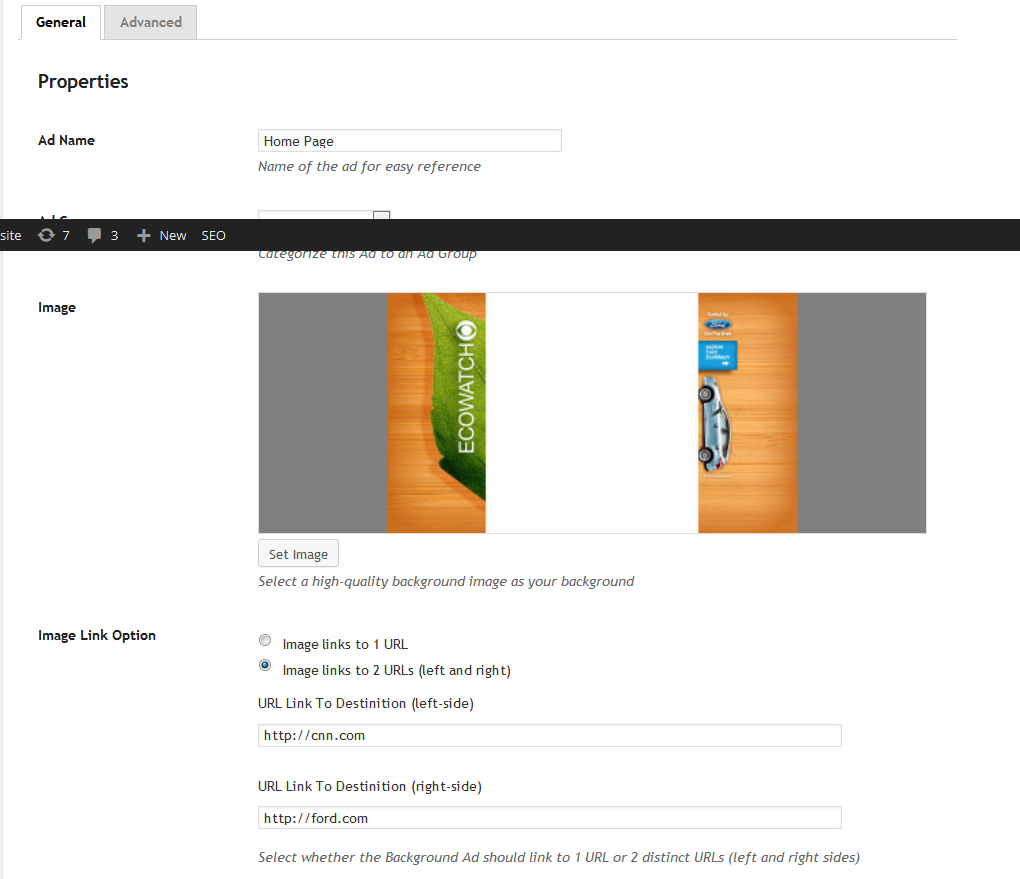1020x879 pixels.
Task: Open the Advanced tab
Action: pos(150,22)
